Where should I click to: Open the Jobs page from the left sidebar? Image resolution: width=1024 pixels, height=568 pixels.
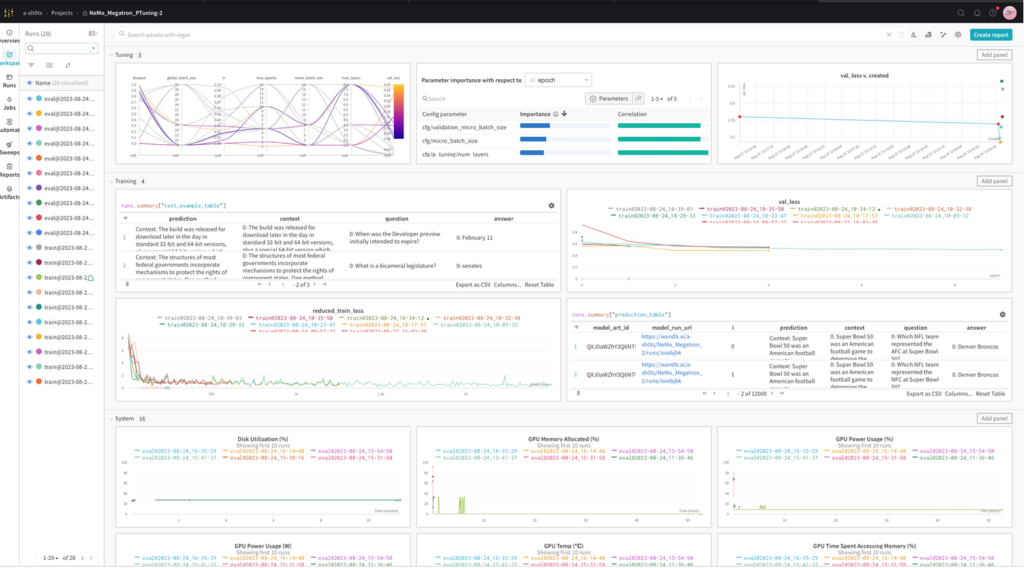coord(9,103)
